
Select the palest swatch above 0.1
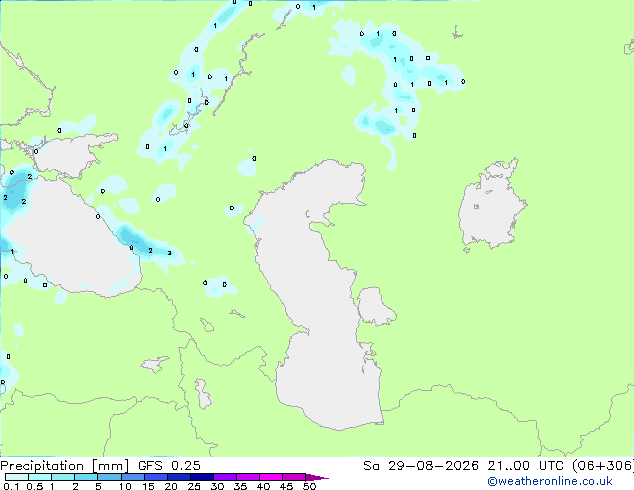point(17,477)
